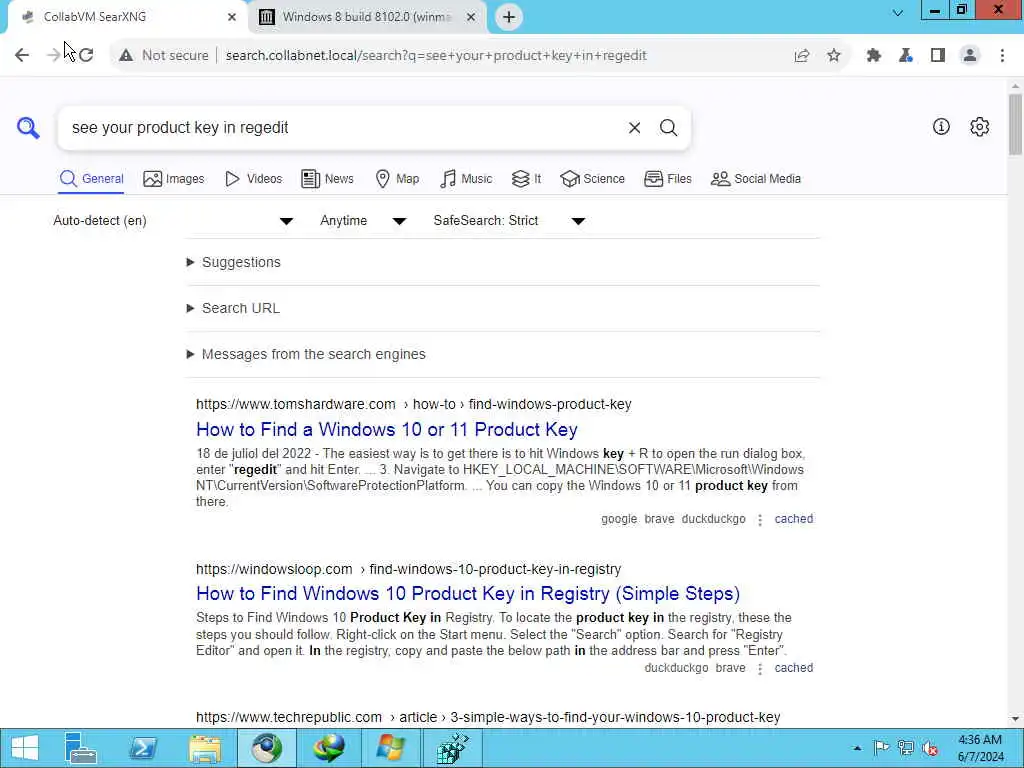This screenshot has width=1024, height=768.
Task: Open the browser profile avatar
Action: click(x=970, y=56)
